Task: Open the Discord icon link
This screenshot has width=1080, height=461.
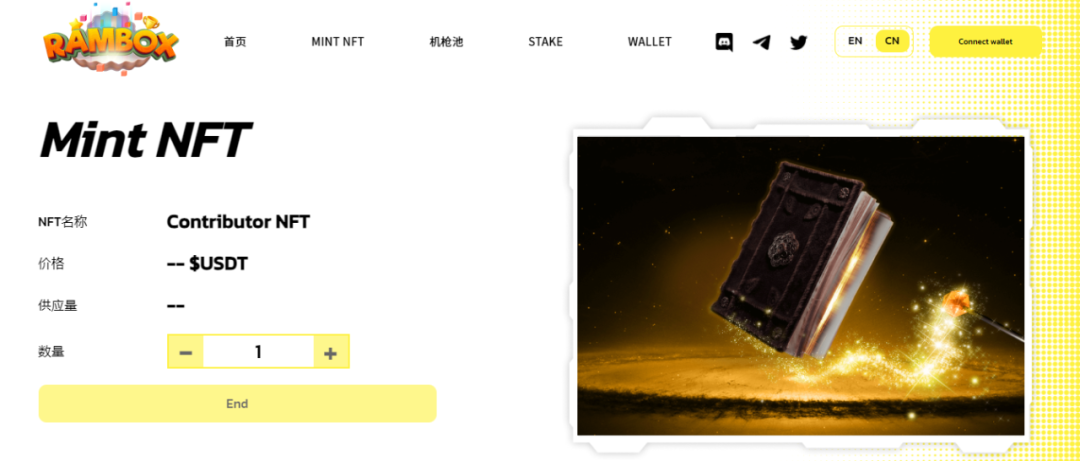Action: (x=724, y=42)
